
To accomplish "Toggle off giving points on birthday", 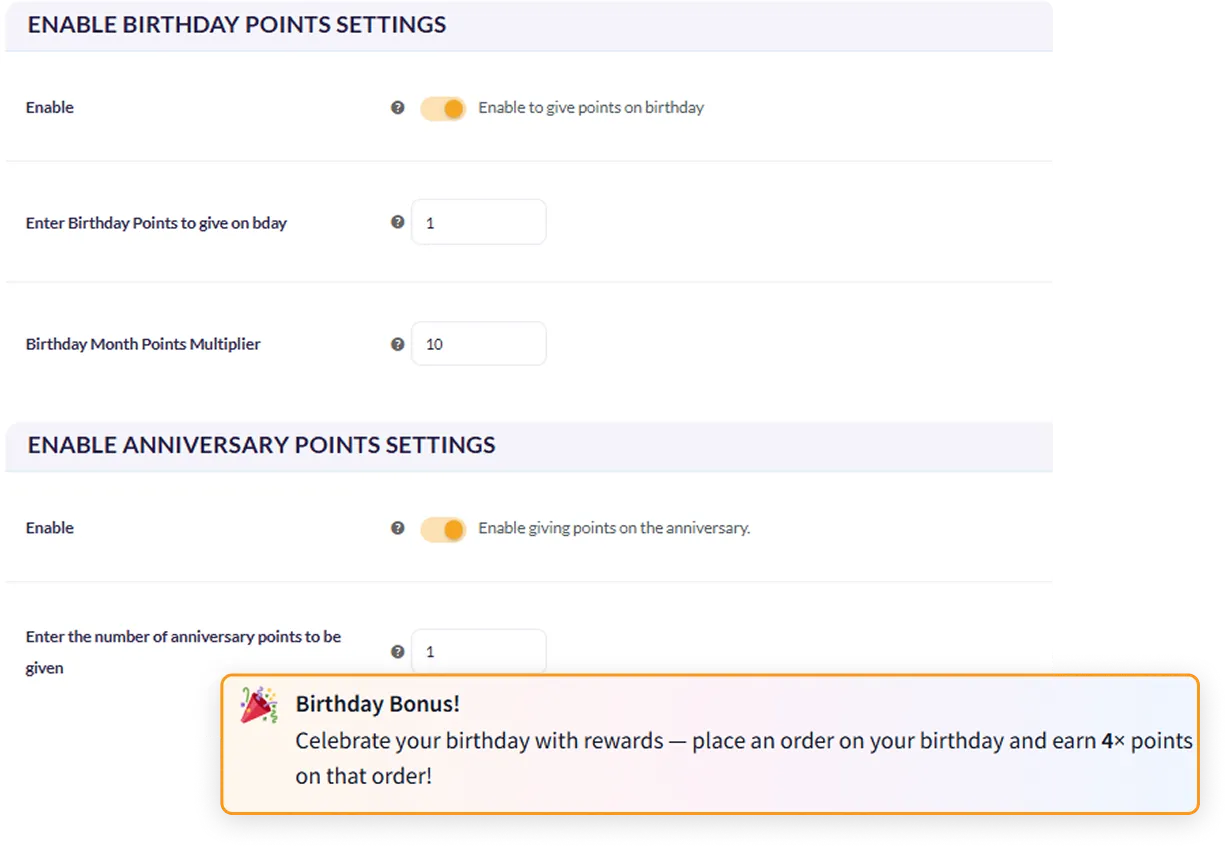I will [x=443, y=108].
